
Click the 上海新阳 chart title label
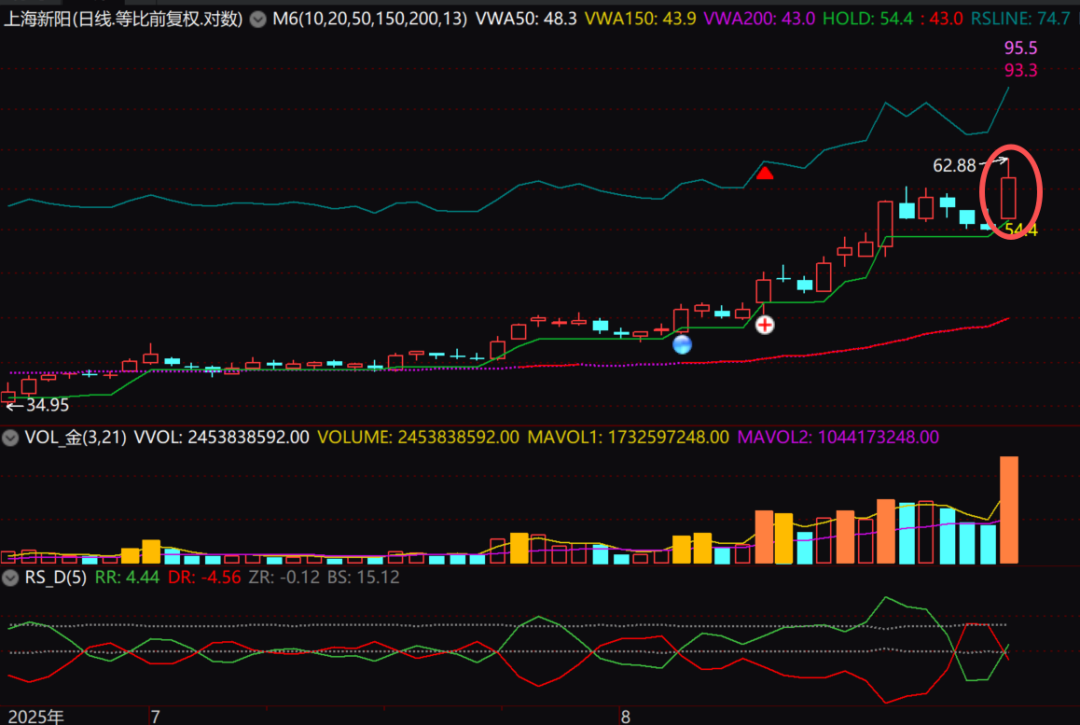[x=123, y=19]
